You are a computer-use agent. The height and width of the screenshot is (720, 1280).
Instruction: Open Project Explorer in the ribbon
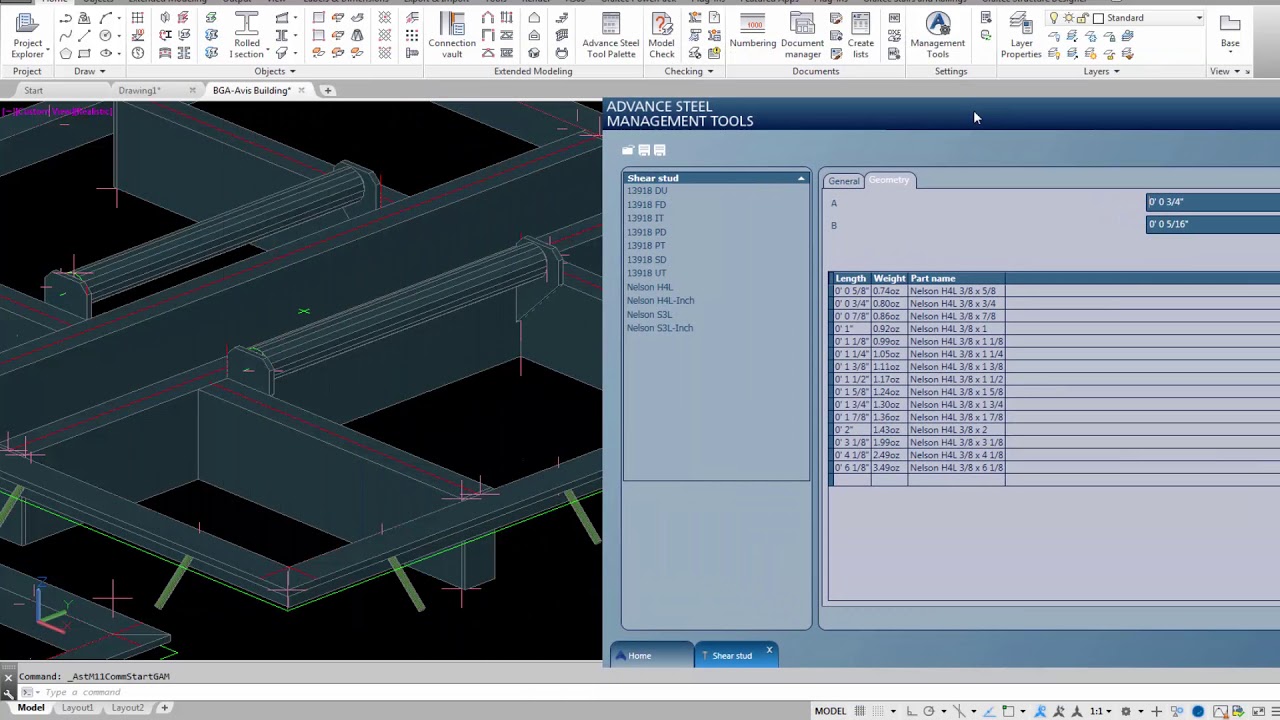coord(27,34)
